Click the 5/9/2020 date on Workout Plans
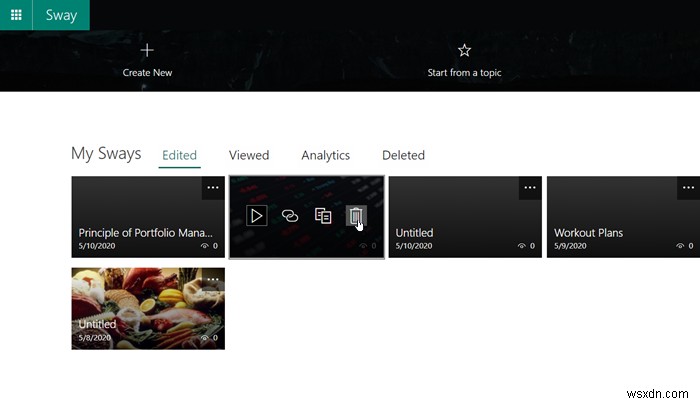This screenshot has height=404, width=700. 570,246
